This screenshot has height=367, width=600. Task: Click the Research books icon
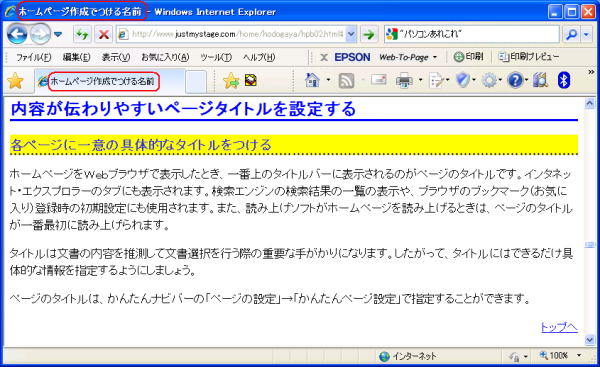pyautogui.click(x=540, y=80)
